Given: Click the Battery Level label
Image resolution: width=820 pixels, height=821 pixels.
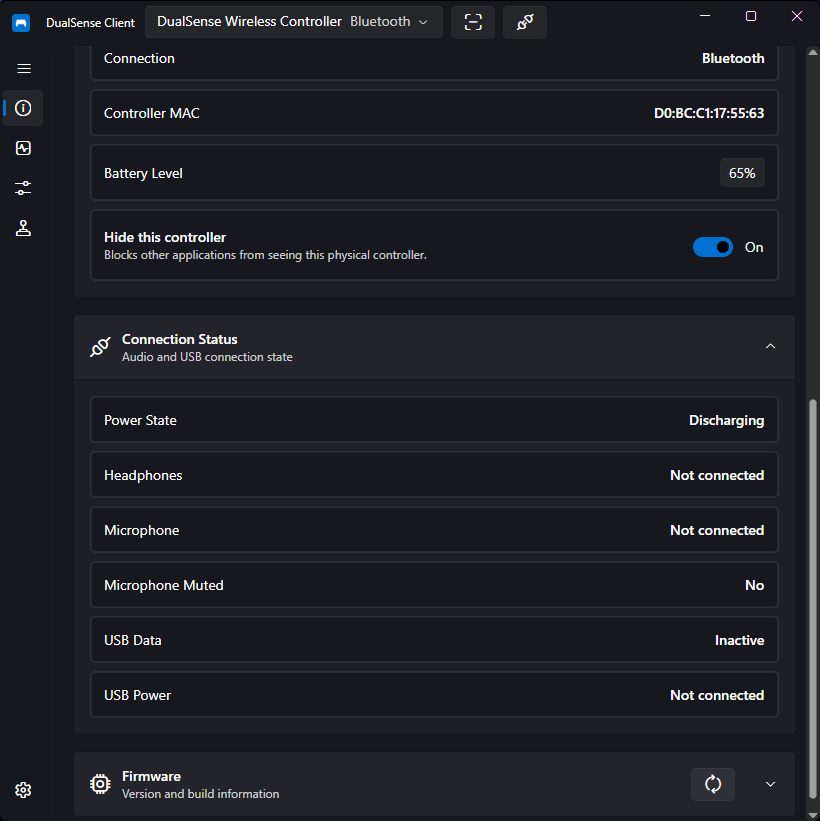Looking at the screenshot, I should (143, 173).
